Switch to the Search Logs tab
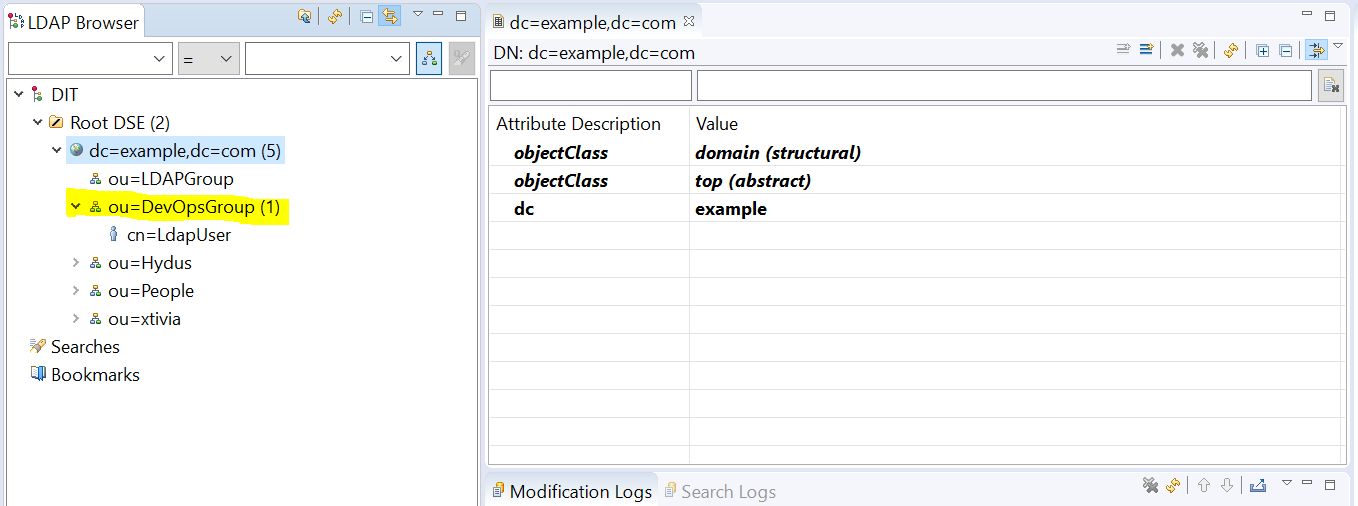This screenshot has height=506, width=1358. 728,491
